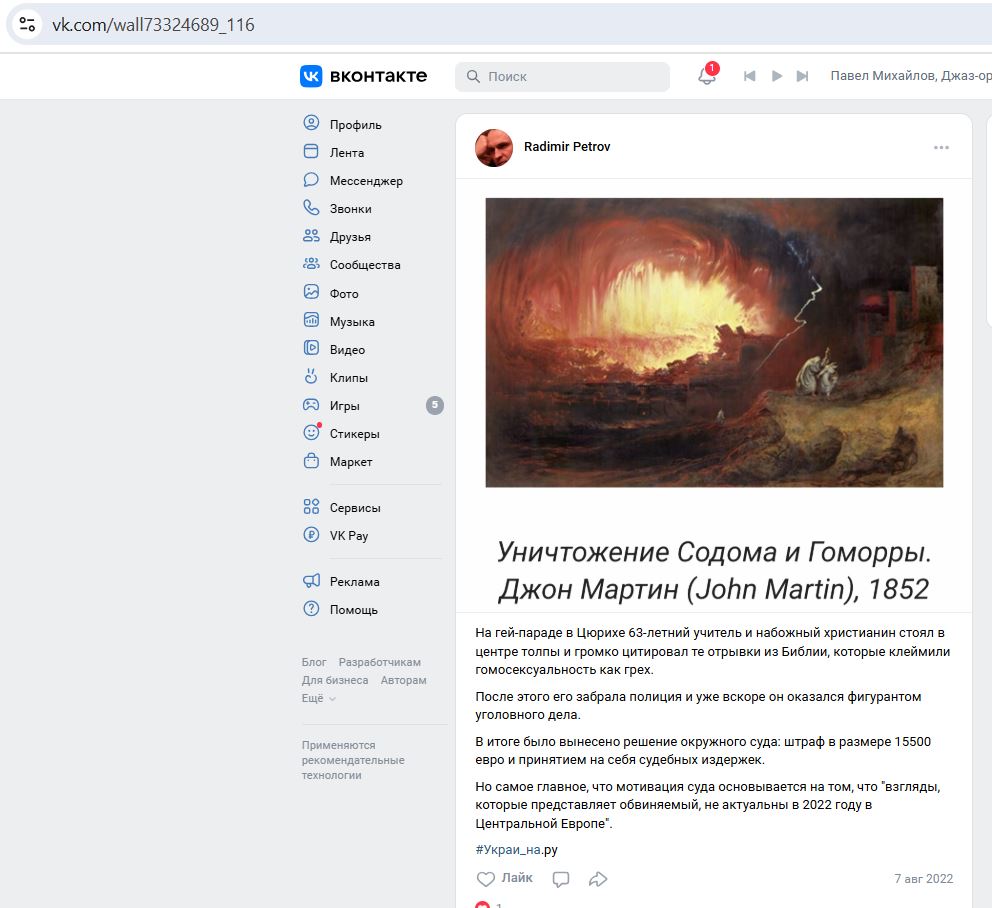Viewport: 992px width, 908px height.
Task: Open post options three-dot menu
Action: point(941,147)
